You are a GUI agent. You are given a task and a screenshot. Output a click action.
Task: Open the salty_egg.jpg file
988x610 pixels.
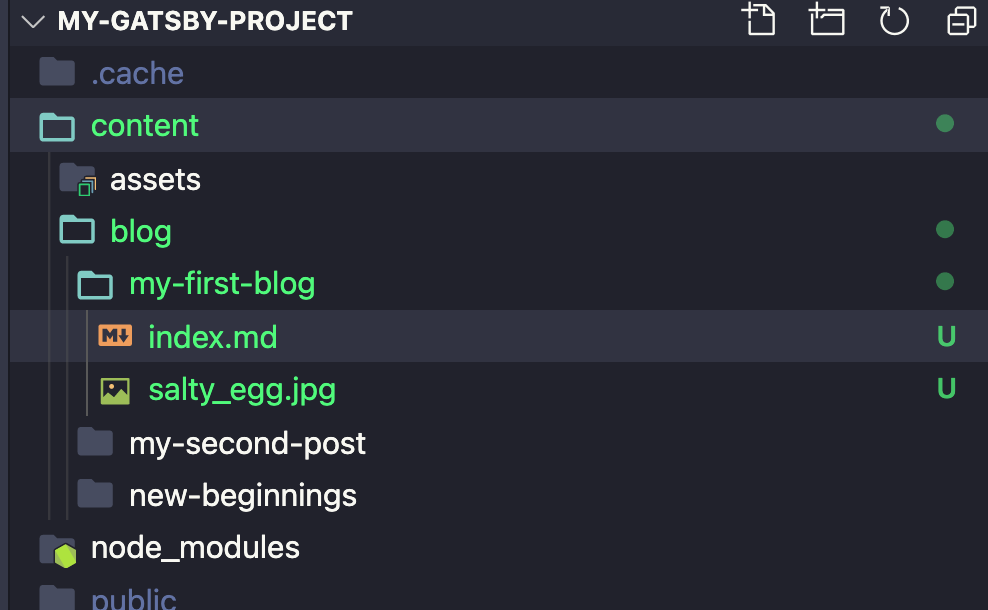tap(242, 390)
